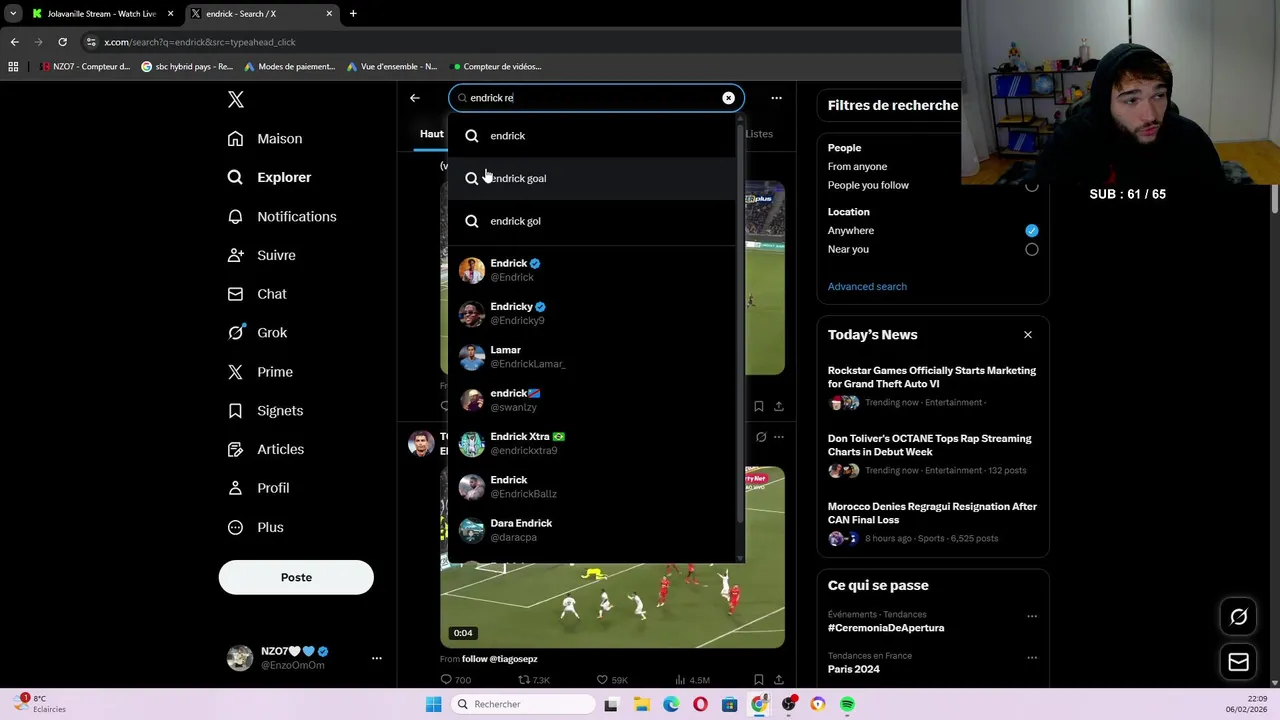Select 'From anyone' people filter
This screenshot has height=720, width=1280.
click(857, 167)
